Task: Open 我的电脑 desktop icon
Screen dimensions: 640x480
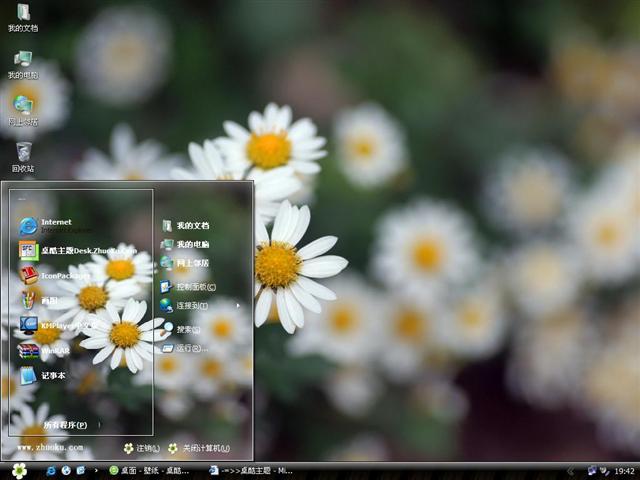Action: coord(23,64)
